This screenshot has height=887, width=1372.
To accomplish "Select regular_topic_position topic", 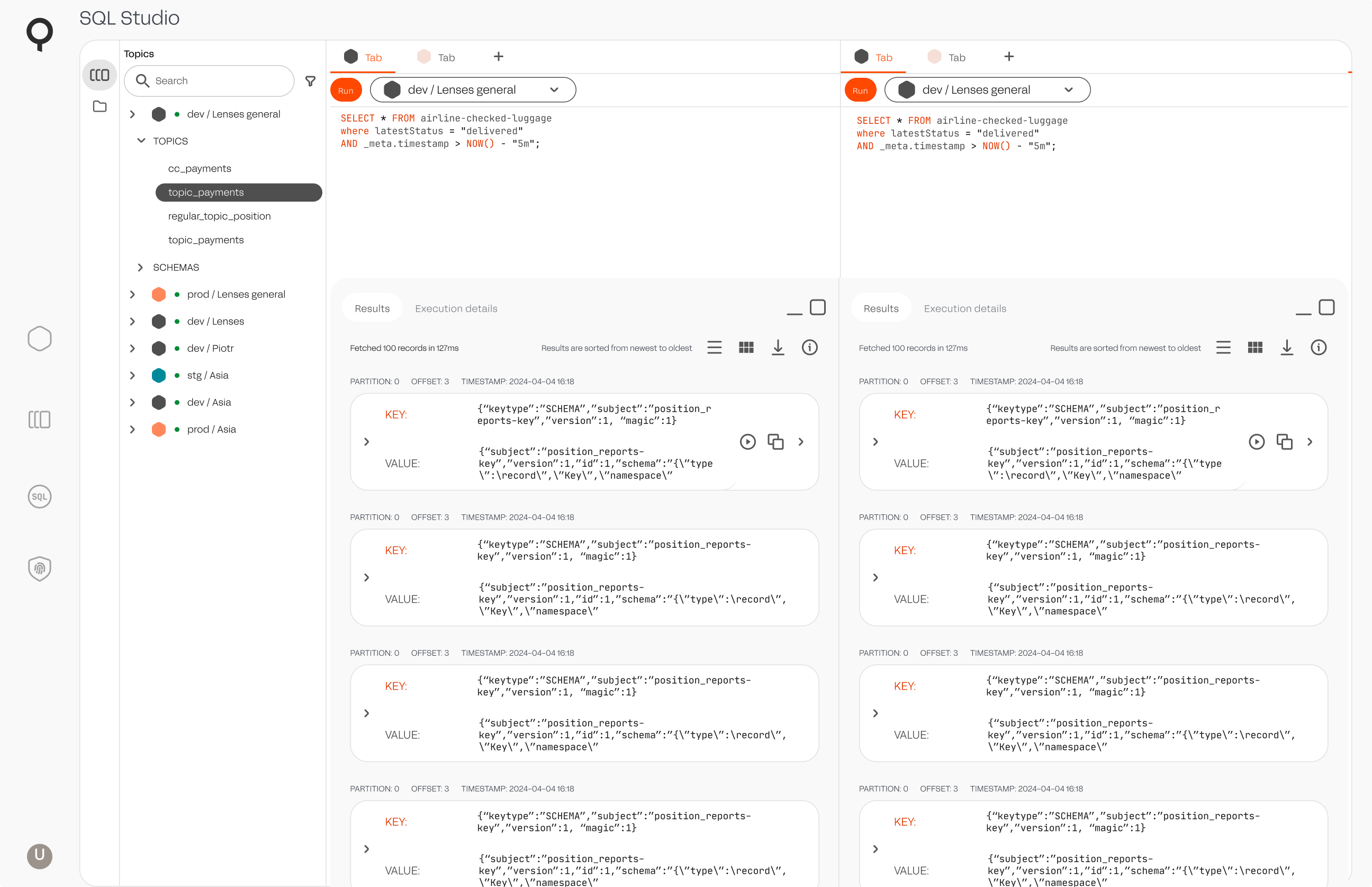I will pos(219,216).
